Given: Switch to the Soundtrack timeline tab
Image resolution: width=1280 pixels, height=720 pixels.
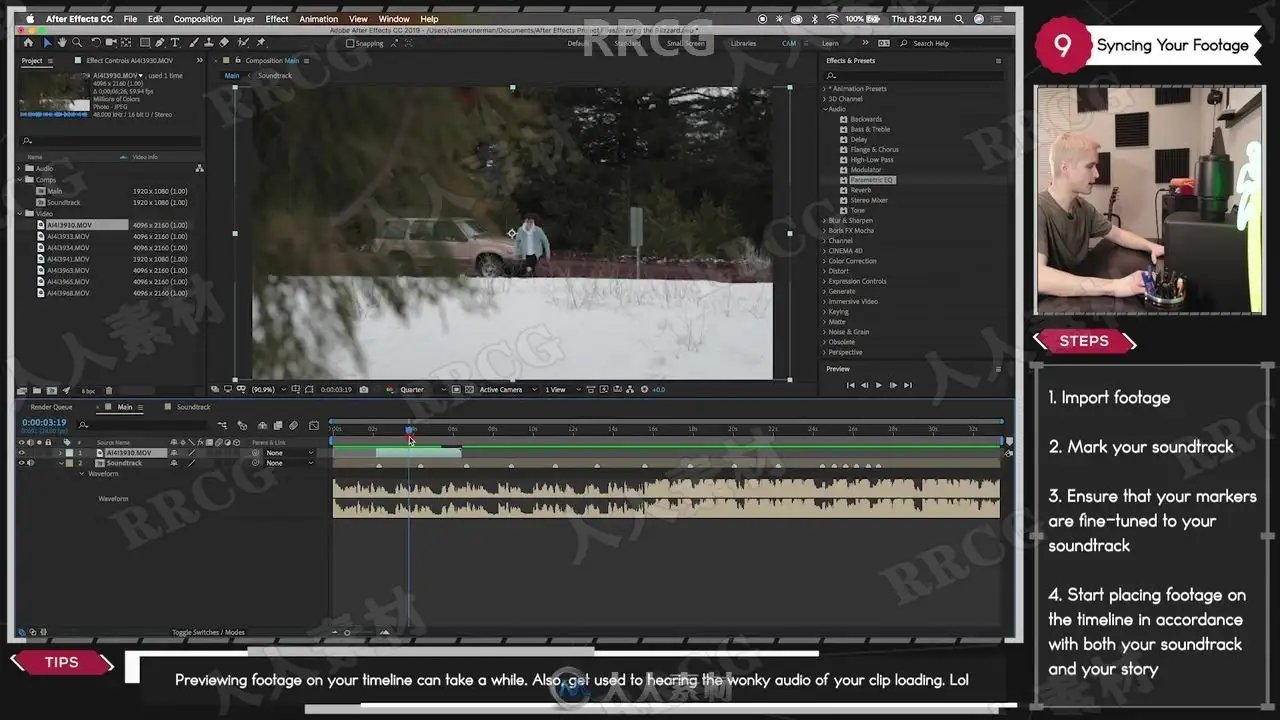Looking at the screenshot, I should [193, 407].
